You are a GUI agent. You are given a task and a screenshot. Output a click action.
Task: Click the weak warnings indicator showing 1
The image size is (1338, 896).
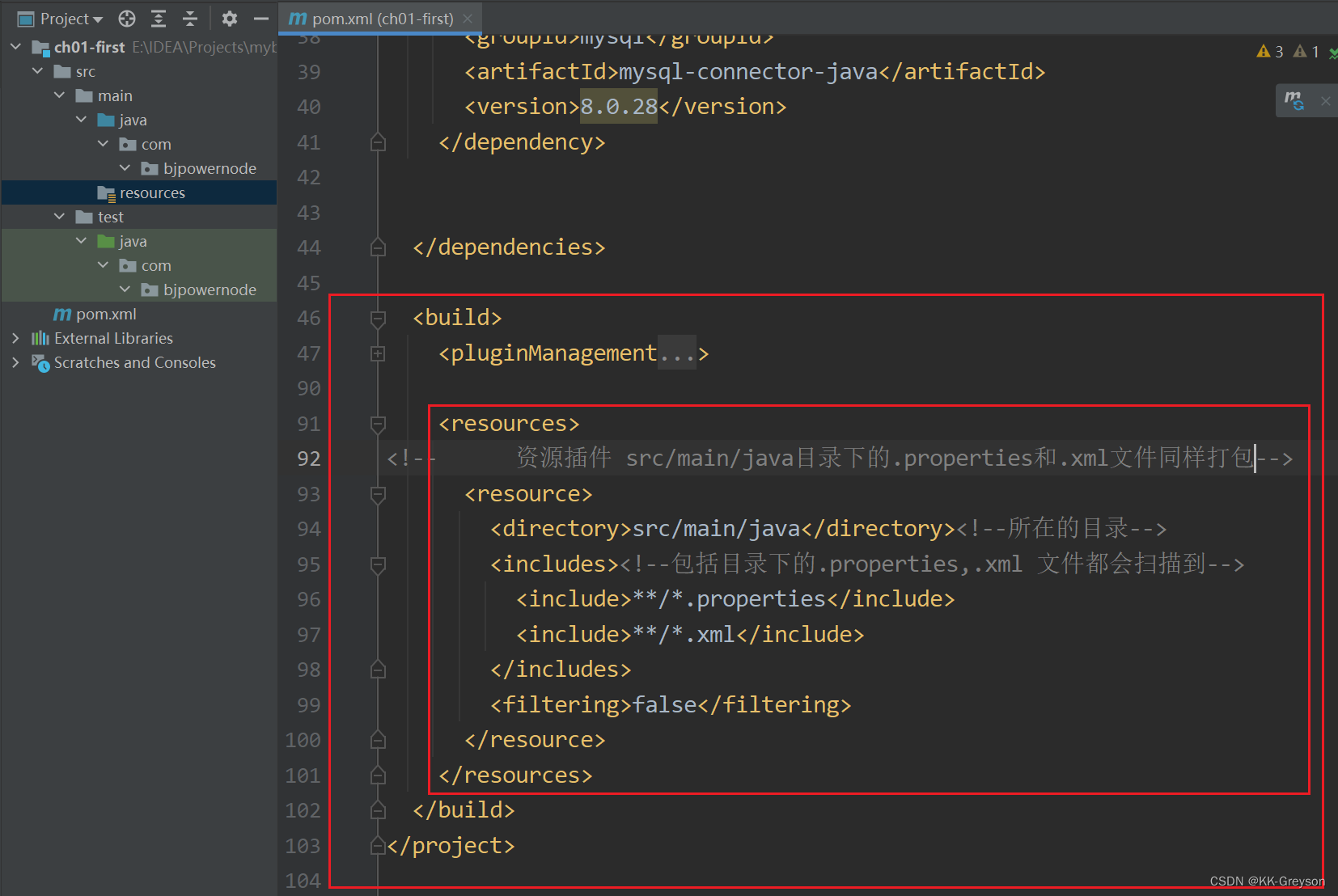1306,52
